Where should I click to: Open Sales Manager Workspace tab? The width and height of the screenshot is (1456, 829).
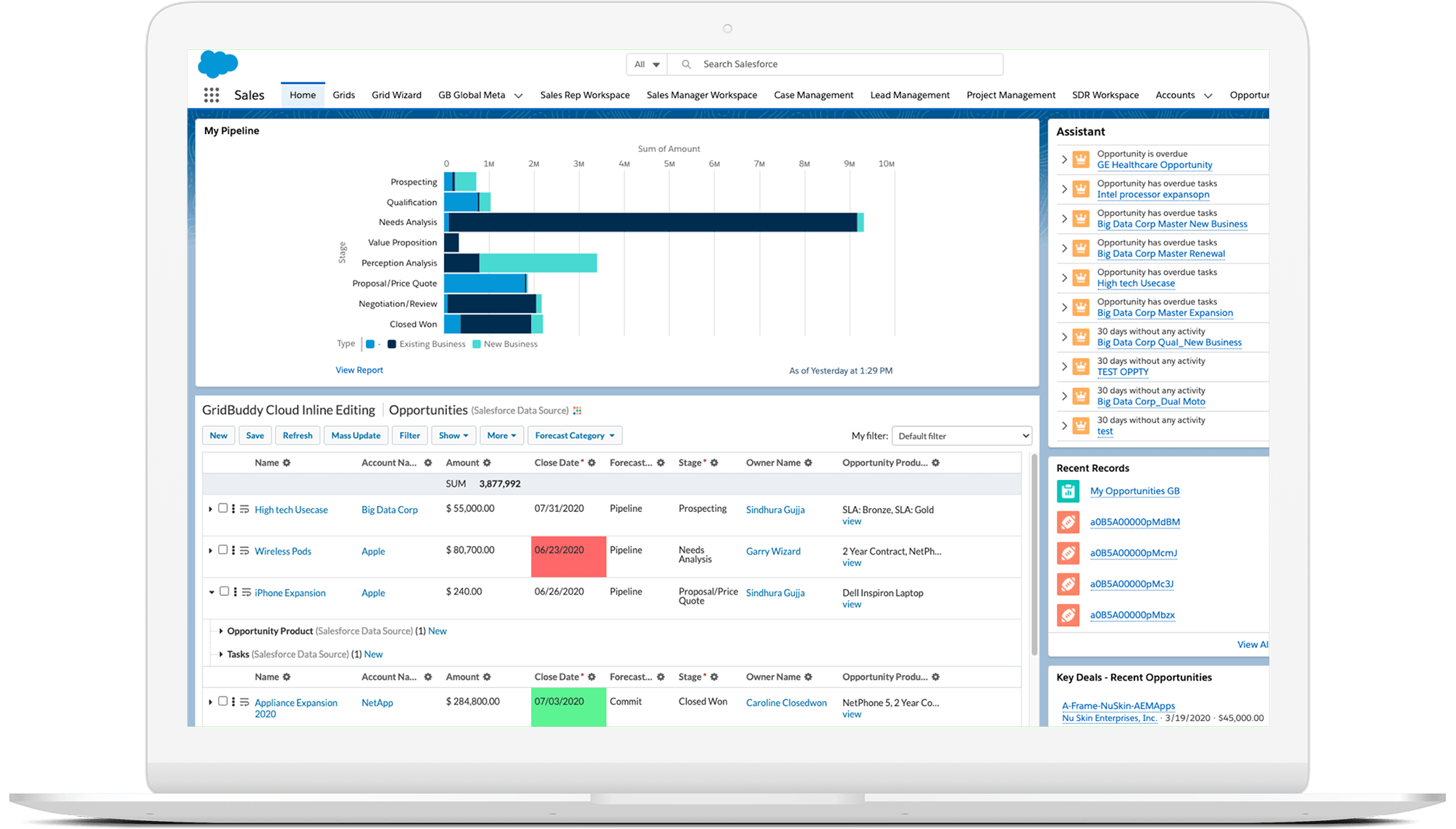point(702,95)
